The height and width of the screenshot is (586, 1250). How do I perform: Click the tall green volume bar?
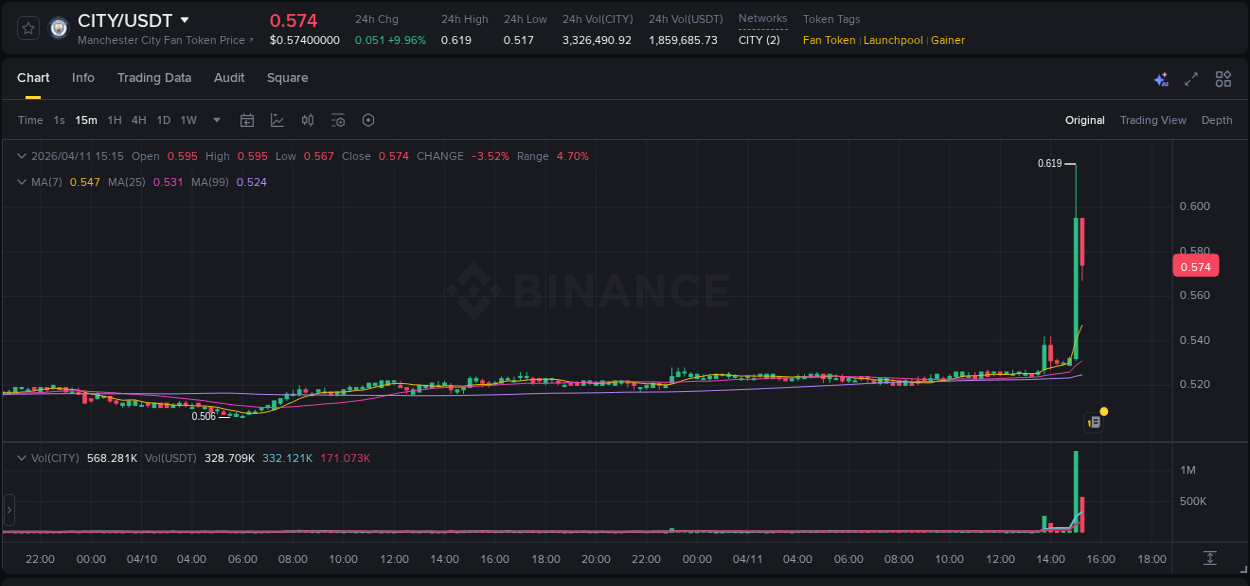click(1076, 491)
